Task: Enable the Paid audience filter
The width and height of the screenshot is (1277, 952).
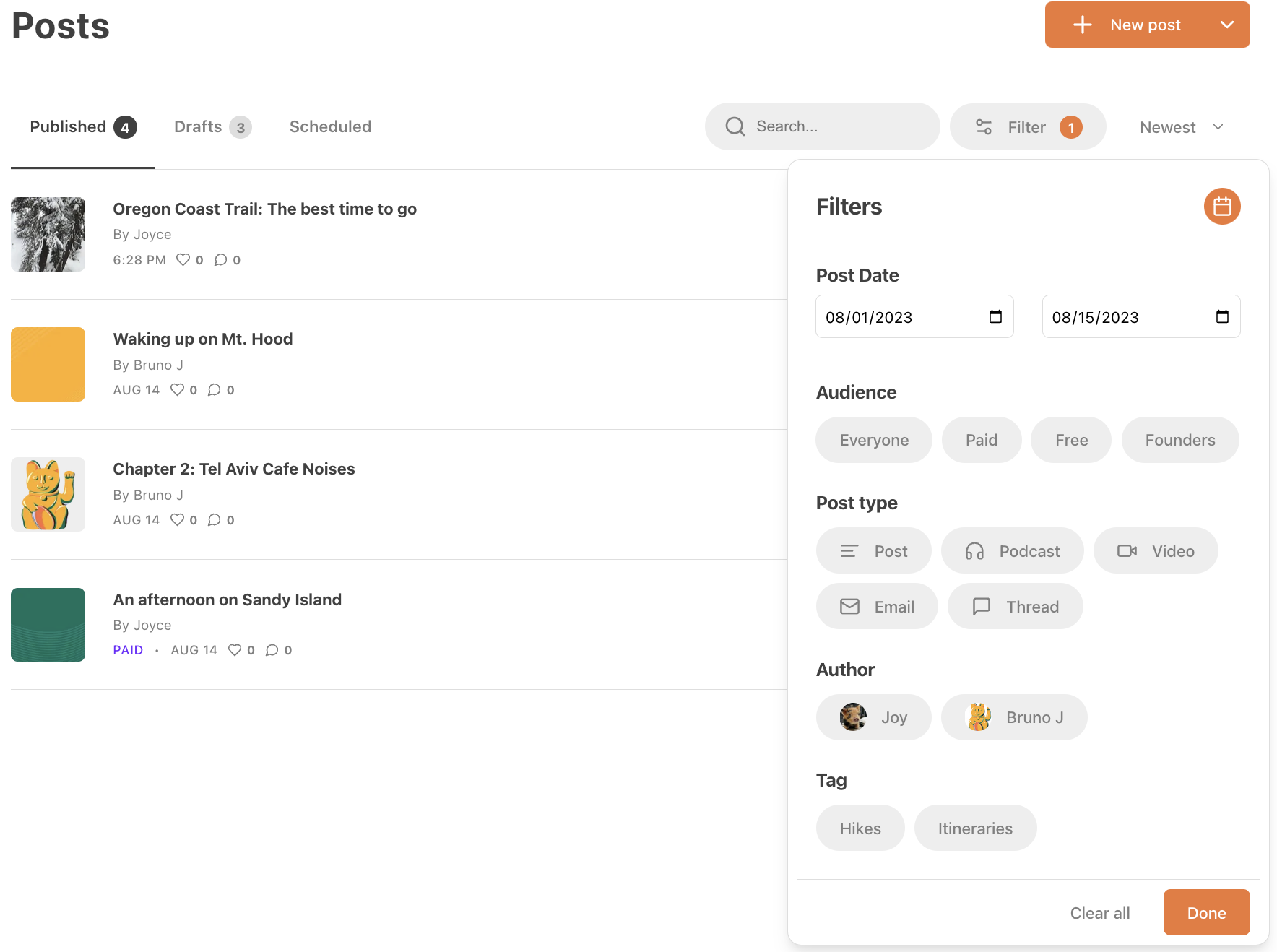Action: [982, 440]
